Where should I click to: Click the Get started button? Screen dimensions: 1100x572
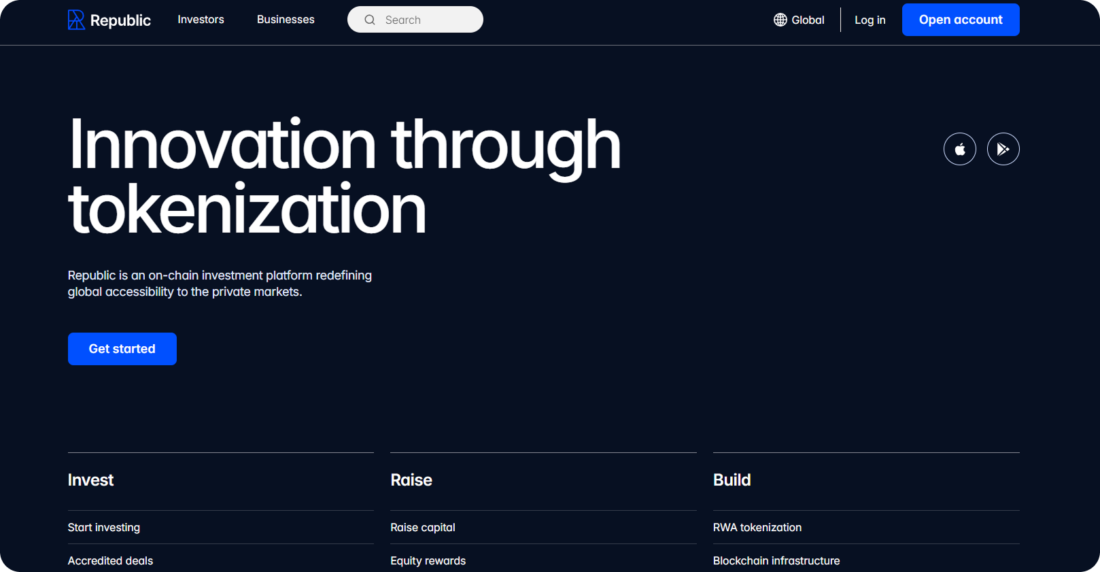coord(122,349)
